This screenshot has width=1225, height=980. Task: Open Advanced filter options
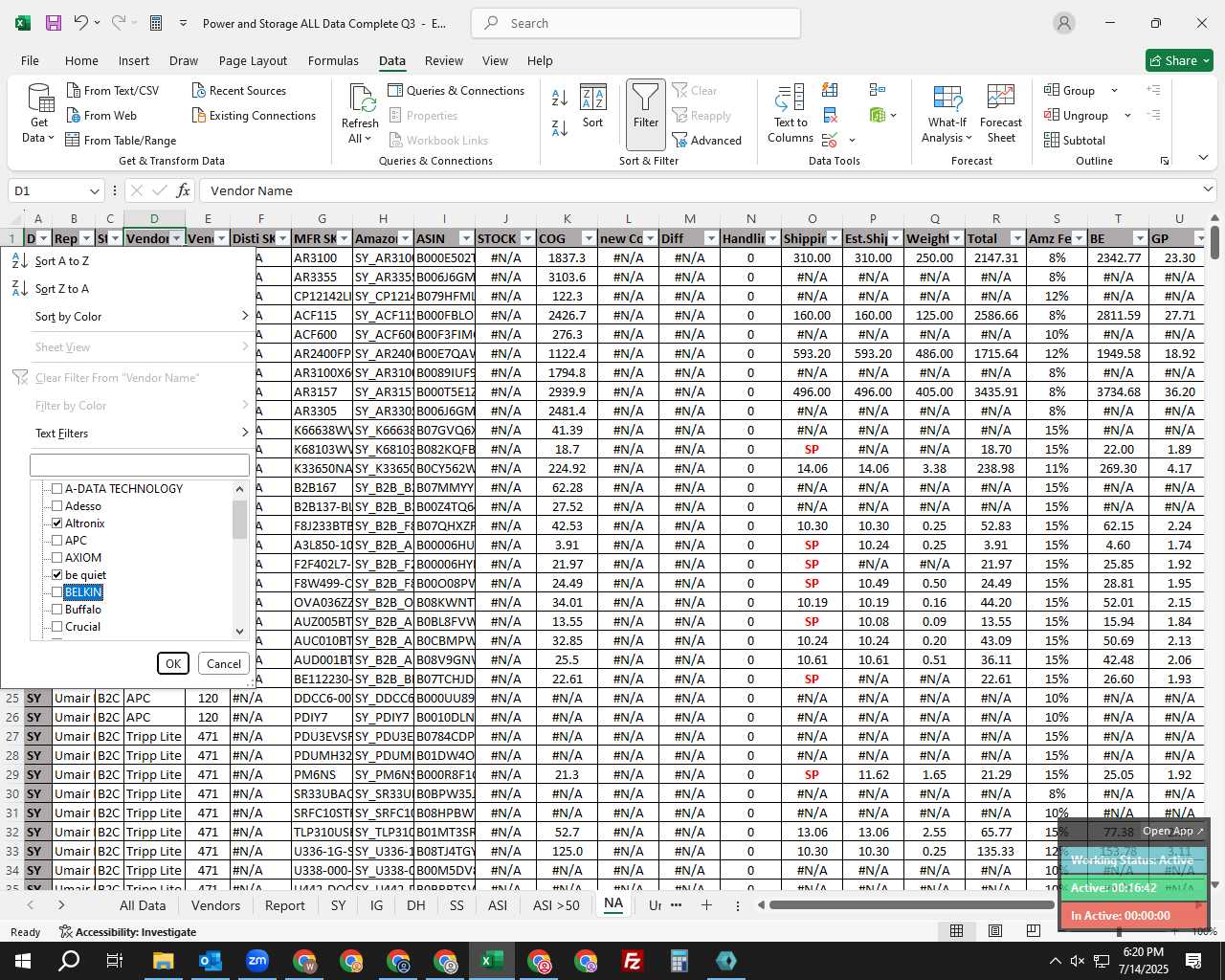(706, 140)
